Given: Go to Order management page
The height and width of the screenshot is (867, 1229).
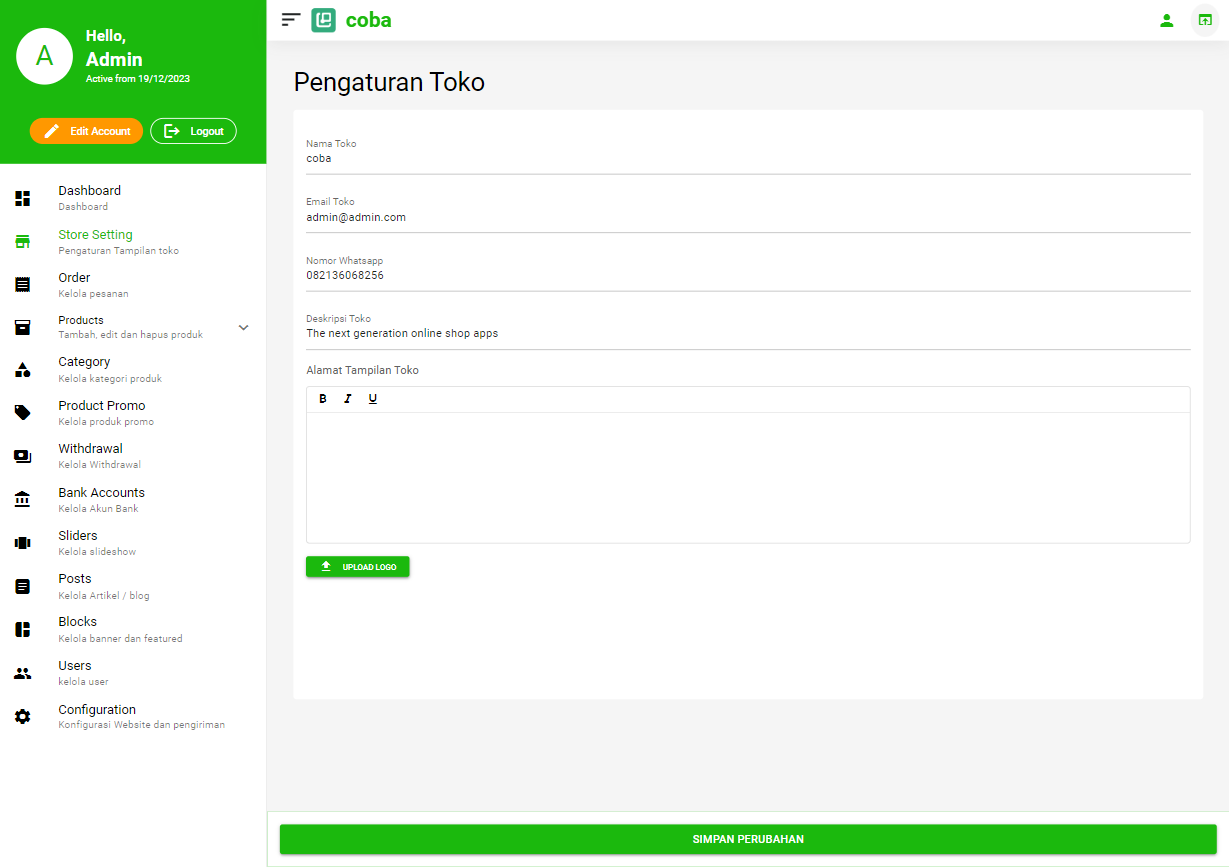Looking at the screenshot, I should tap(75, 284).
